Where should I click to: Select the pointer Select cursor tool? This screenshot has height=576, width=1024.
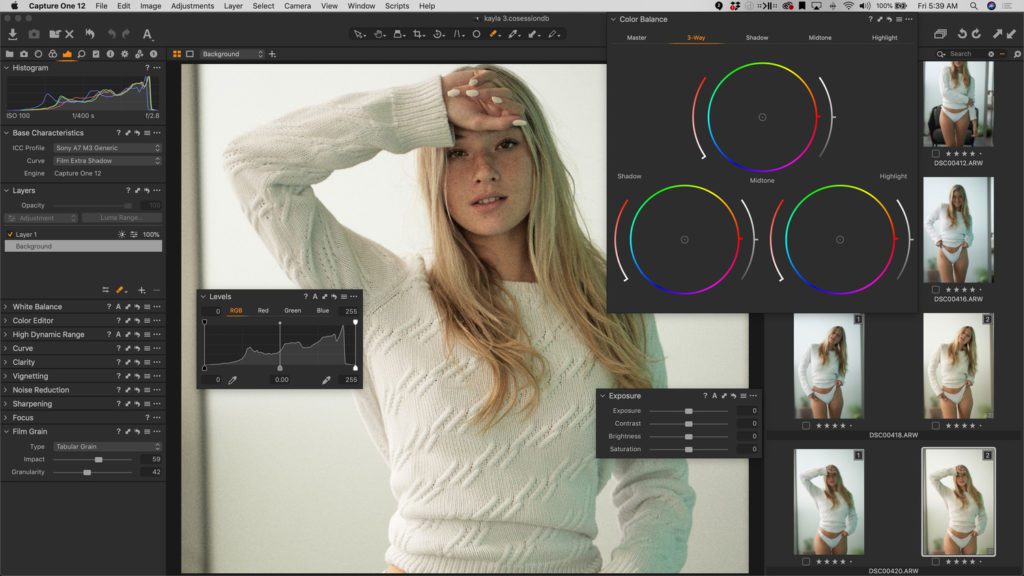coord(359,34)
